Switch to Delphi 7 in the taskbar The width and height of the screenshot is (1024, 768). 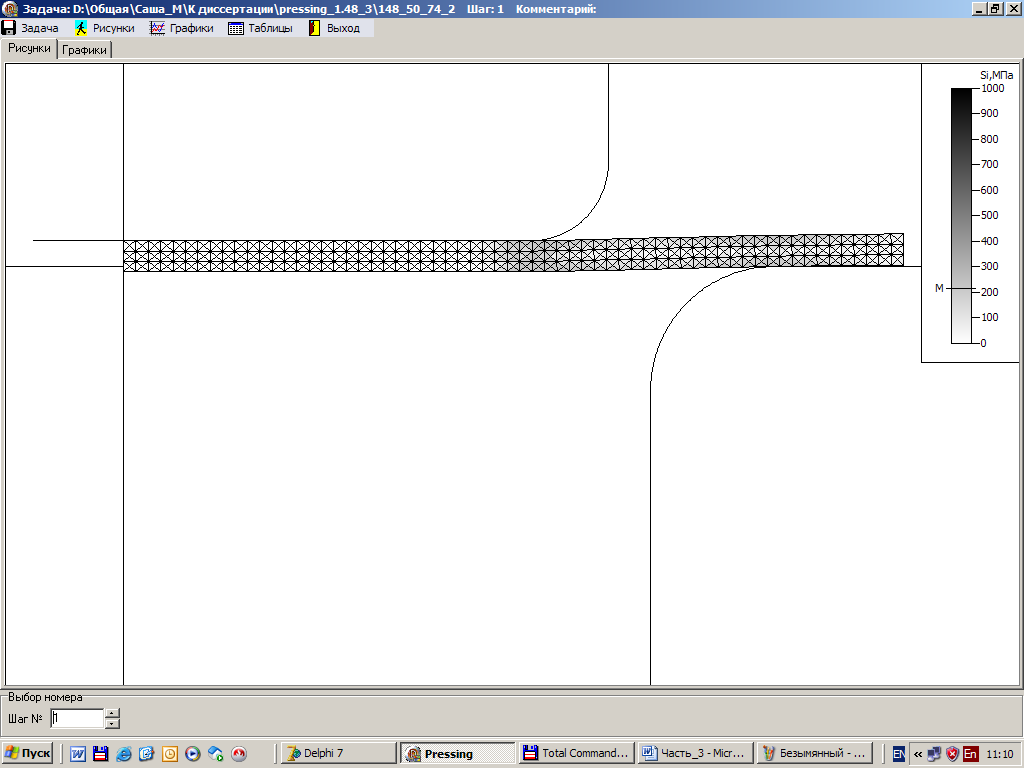[336, 753]
